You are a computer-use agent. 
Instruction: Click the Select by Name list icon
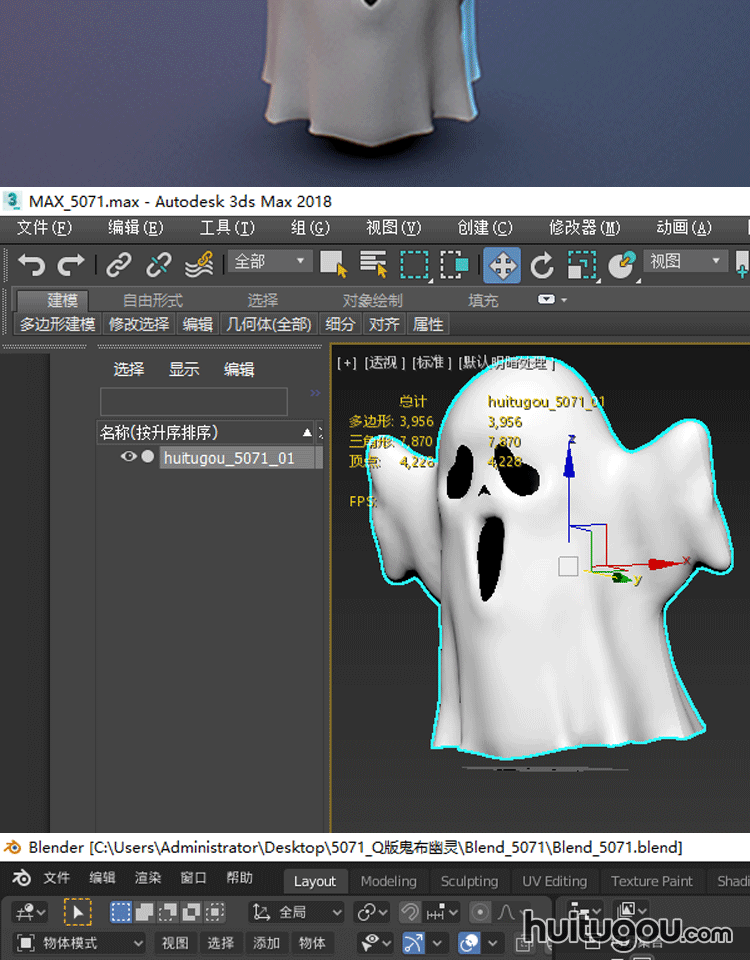pos(373,264)
